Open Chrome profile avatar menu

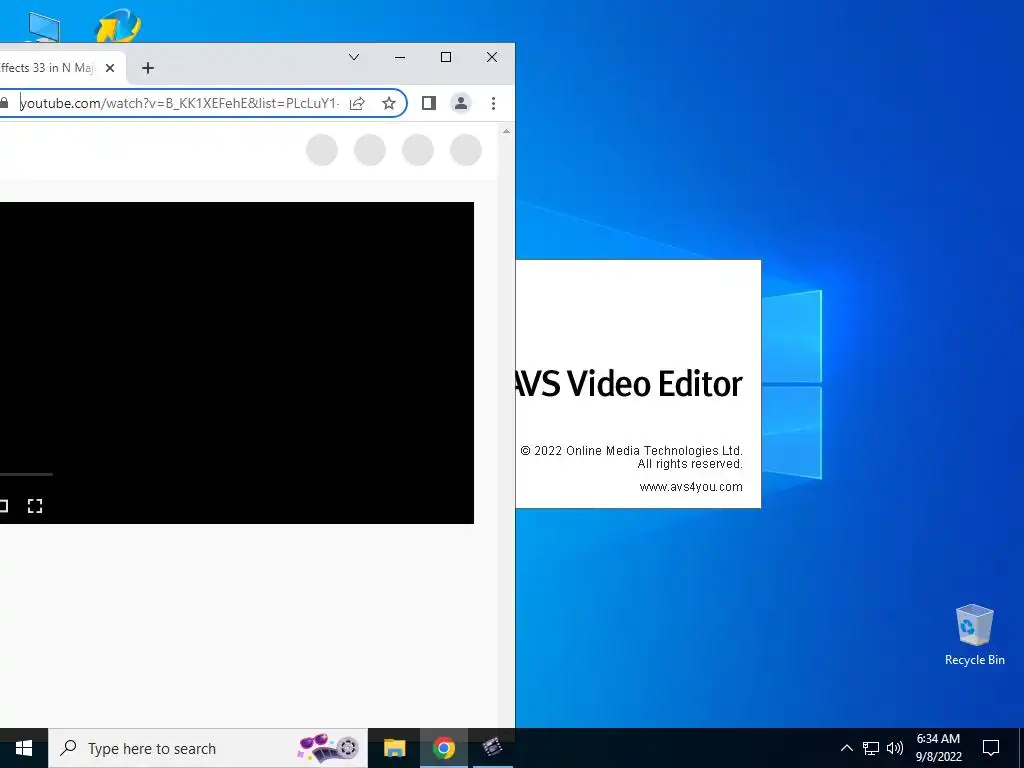point(460,103)
